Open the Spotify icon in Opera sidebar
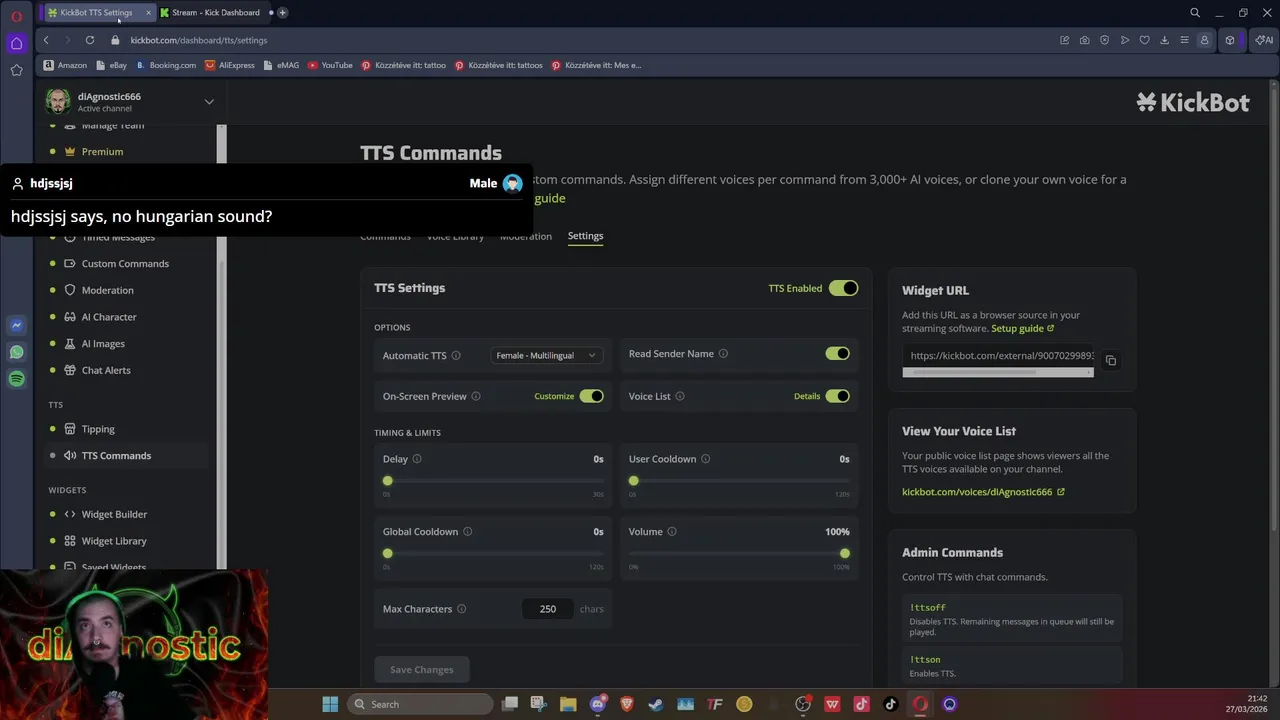The height and width of the screenshot is (720, 1280). click(16, 379)
